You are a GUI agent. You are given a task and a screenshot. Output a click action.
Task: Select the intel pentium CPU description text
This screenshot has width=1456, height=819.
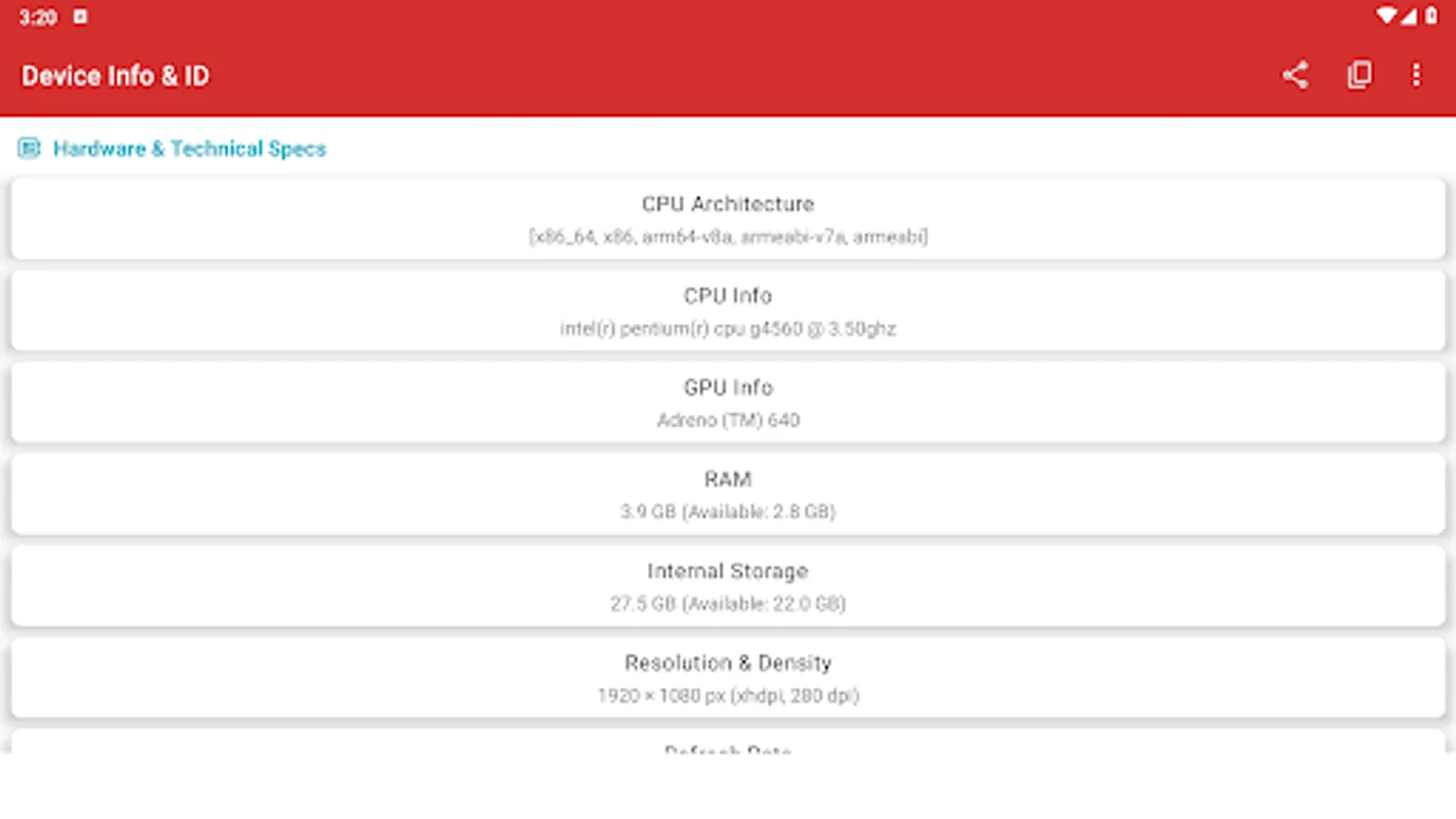(x=728, y=329)
